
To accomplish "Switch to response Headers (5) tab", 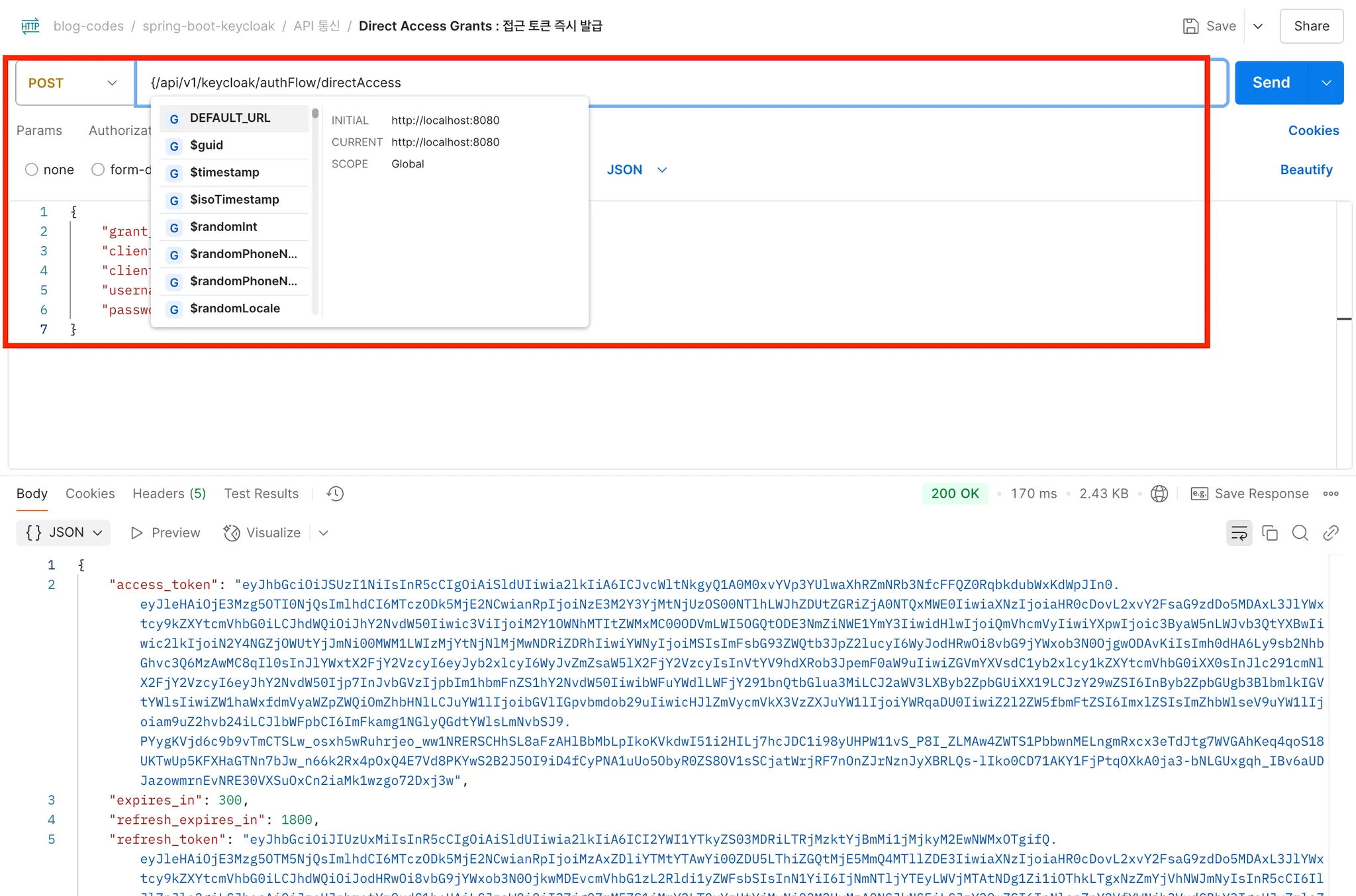I will tap(169, 494).
